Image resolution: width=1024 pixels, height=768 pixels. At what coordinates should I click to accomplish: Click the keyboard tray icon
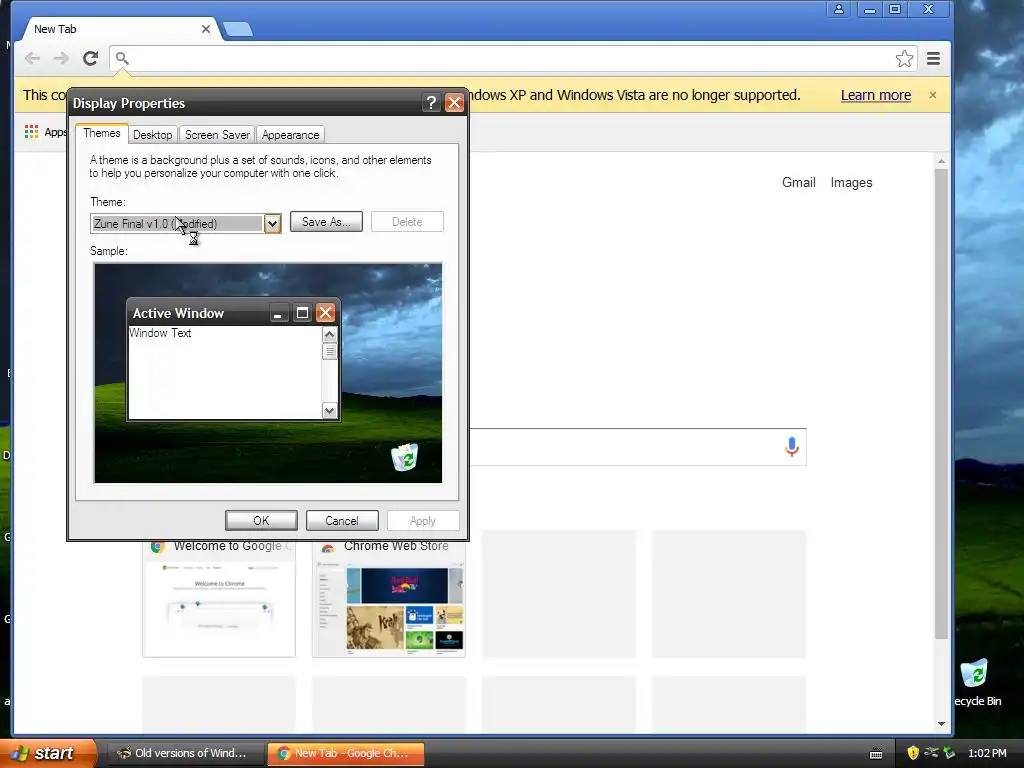tap(876, 754)
